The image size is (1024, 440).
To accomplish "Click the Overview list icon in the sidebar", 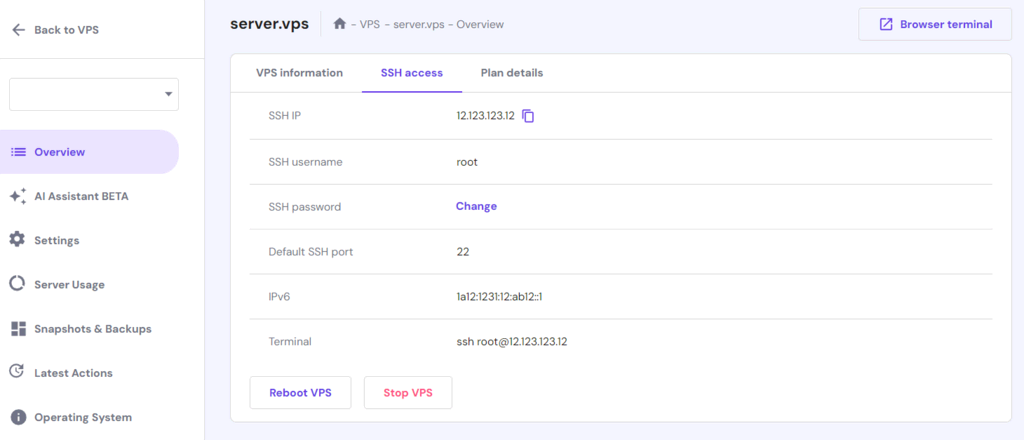I will pyautogui.click(x=17, y=152).
